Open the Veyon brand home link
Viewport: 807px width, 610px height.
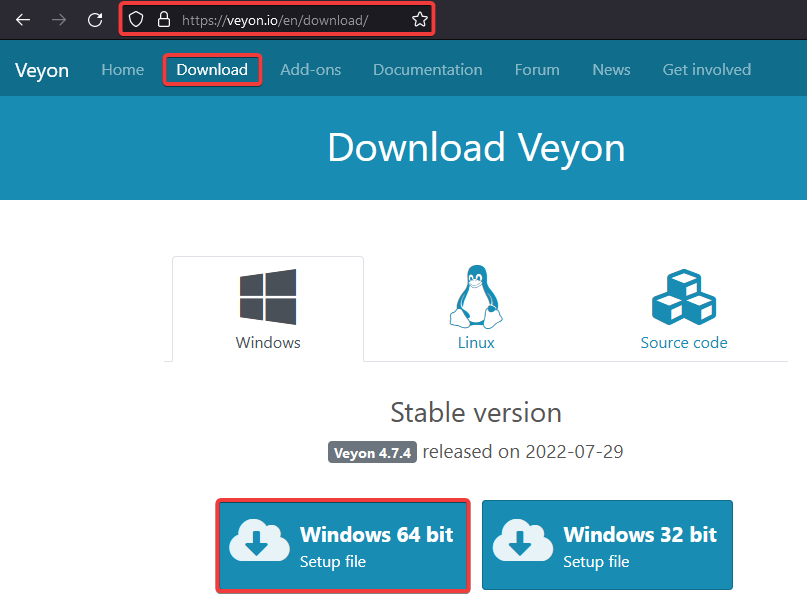[40, 70]
